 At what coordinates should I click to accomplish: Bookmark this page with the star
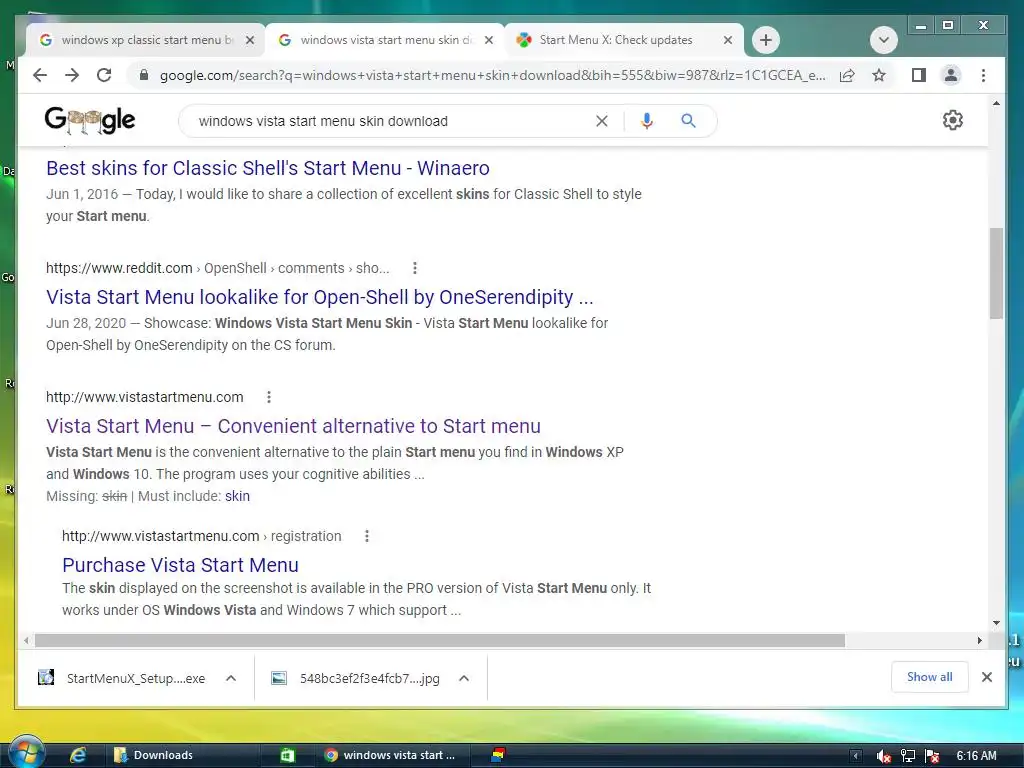[879, 75]
